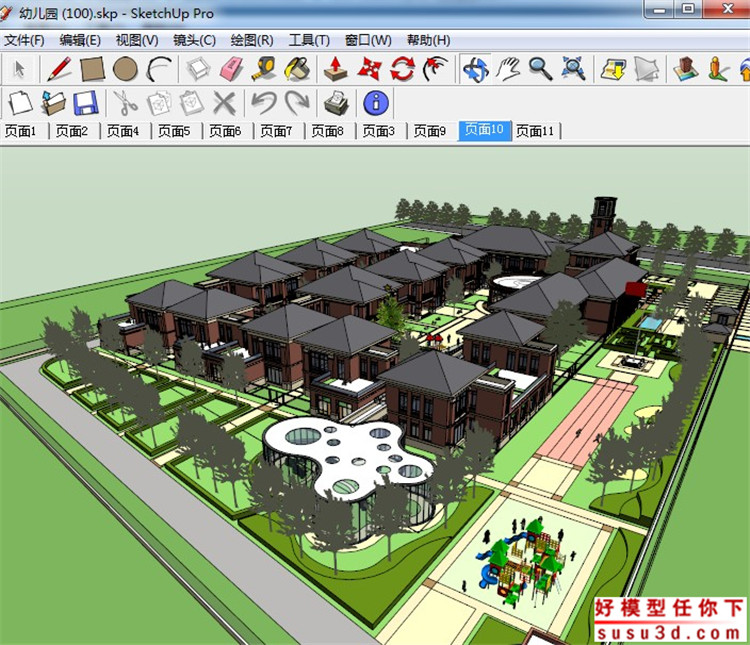This screenshot has width=750, height=645.
Task: Activate the Arc tool
Action: [x=159, y=69]
